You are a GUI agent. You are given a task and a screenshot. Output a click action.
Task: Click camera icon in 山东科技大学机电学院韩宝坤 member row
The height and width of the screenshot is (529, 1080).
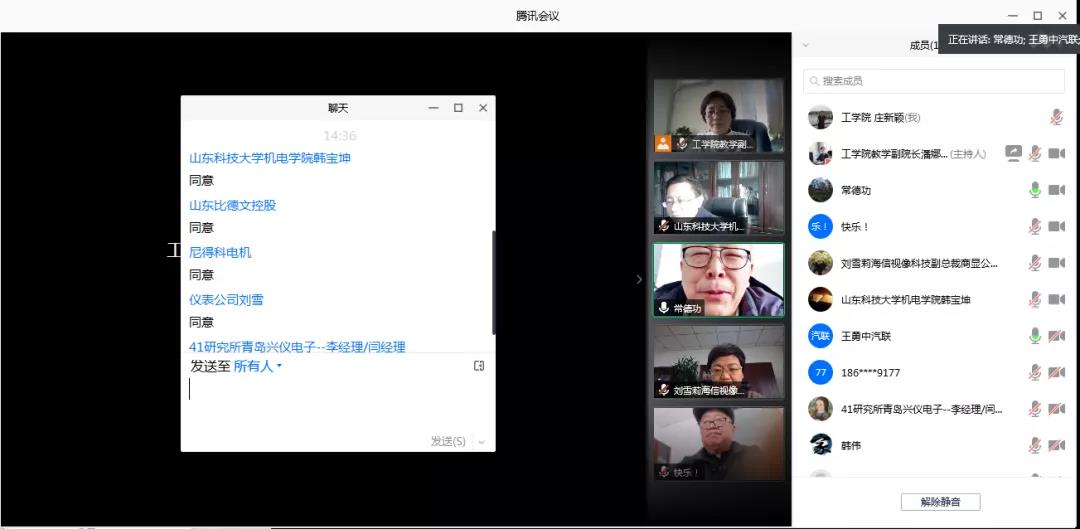1057,300
